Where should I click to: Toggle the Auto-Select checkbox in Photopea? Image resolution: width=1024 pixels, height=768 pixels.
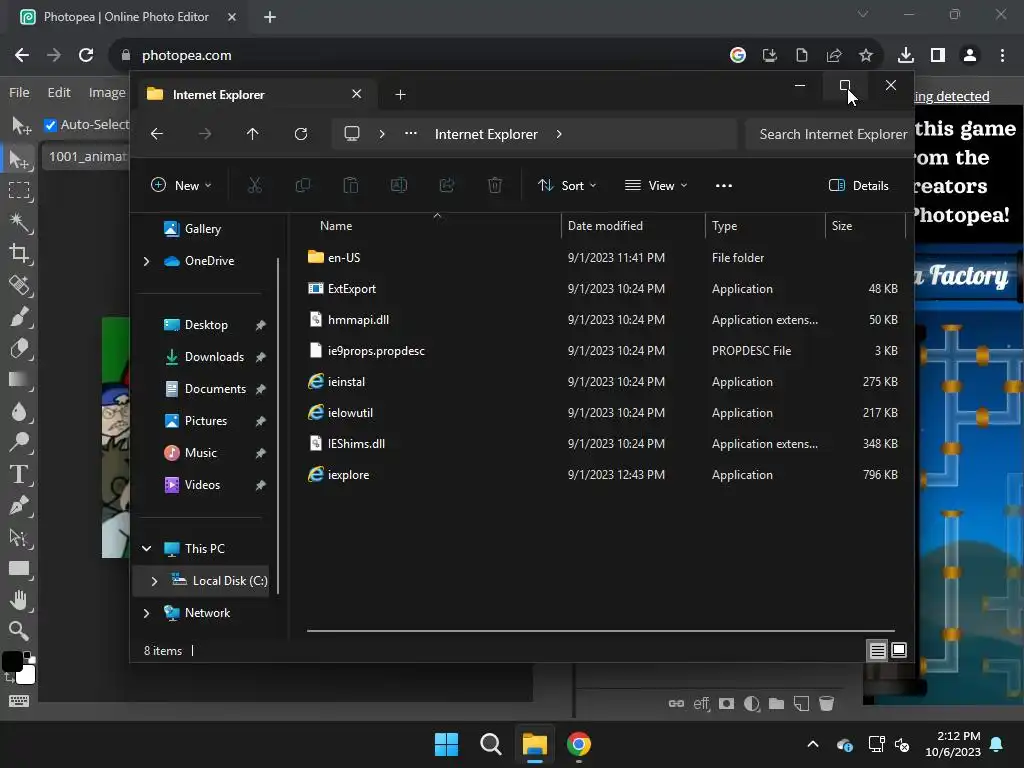click(x=50, y=125)
